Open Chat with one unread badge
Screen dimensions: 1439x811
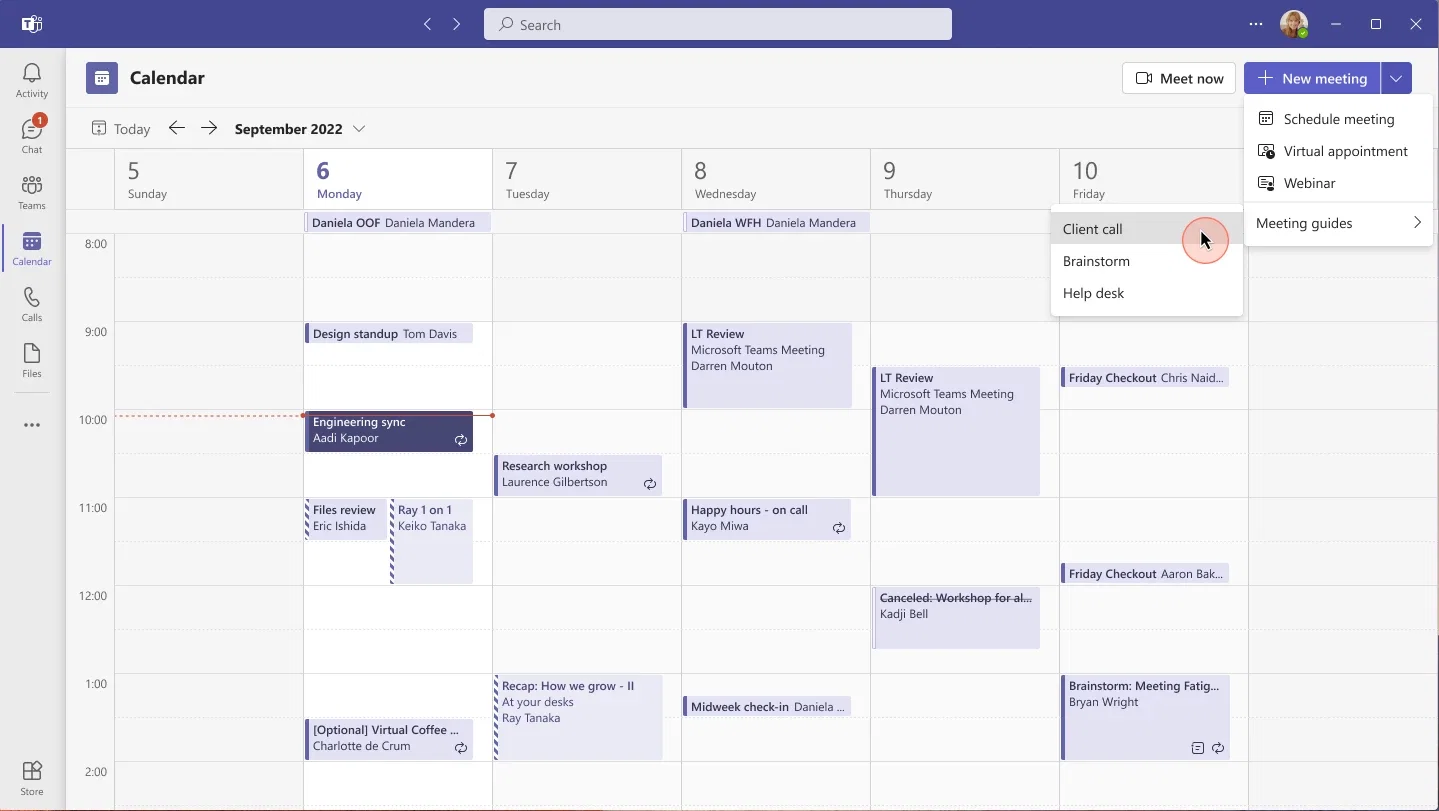point(32,137)
